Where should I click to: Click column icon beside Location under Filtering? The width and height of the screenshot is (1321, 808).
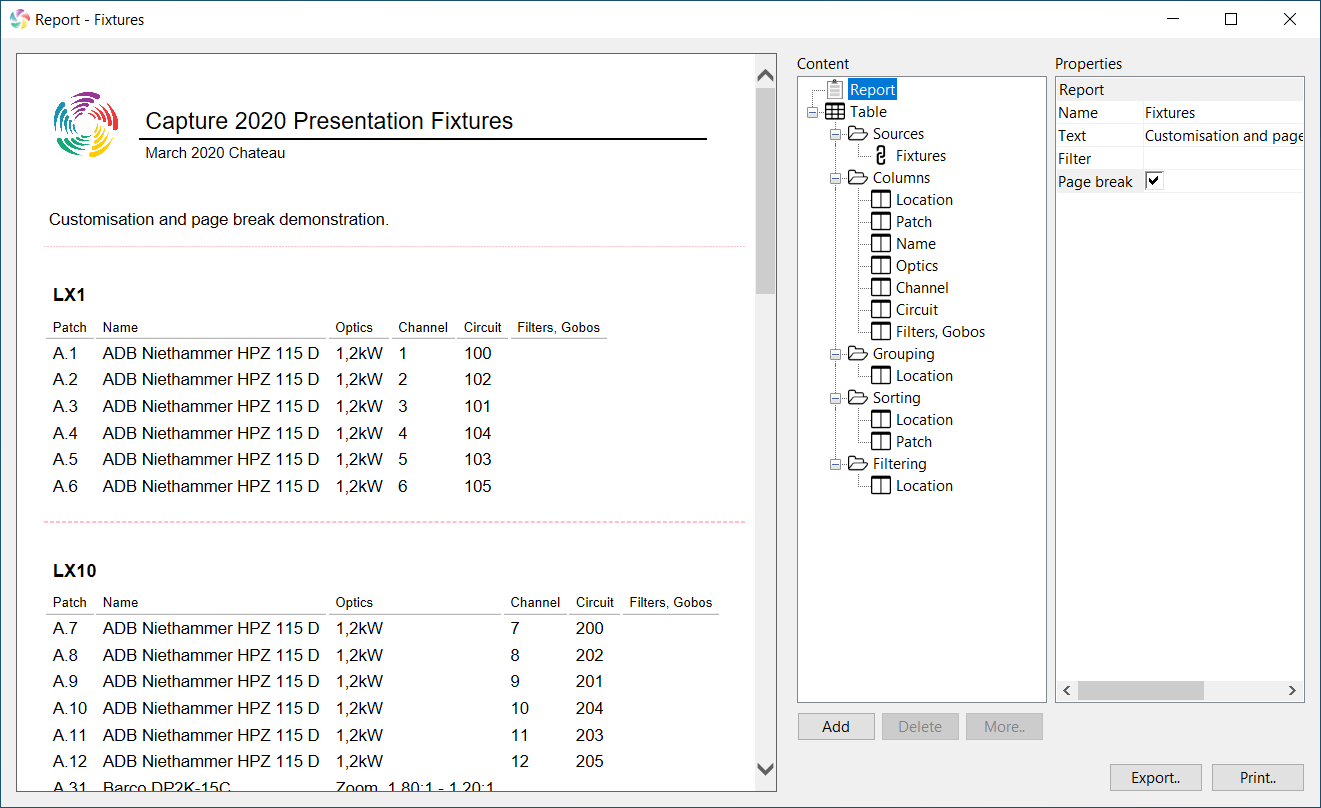pyautogui.click(x=881, y=486)
